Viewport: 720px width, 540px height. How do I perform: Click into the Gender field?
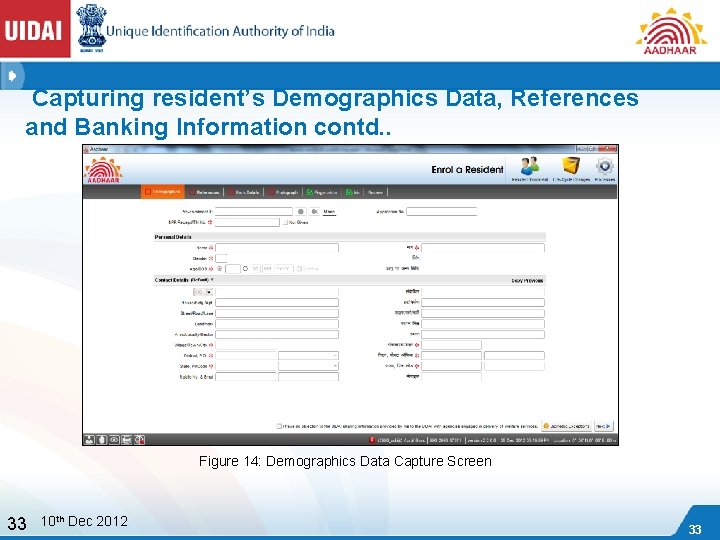point(221,259)
